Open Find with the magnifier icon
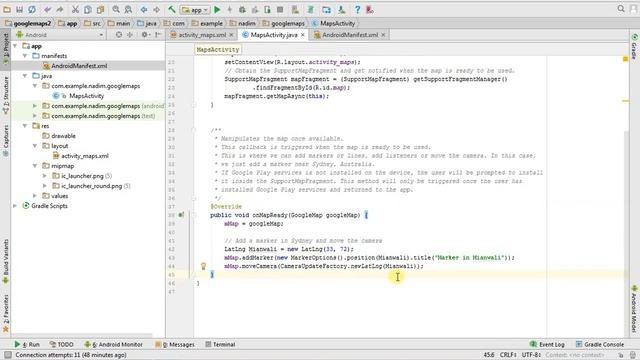The height and width of the screenshot is (360, 640). (x=116, y=9)
